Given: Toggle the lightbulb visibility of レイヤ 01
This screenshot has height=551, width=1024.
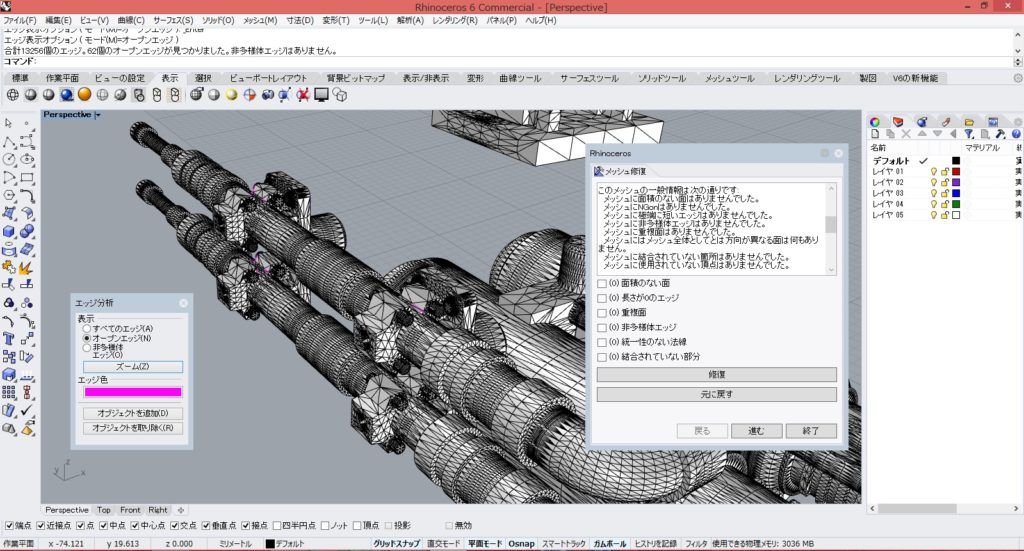Looking at the screenshot, I should [x=934, y=171].
